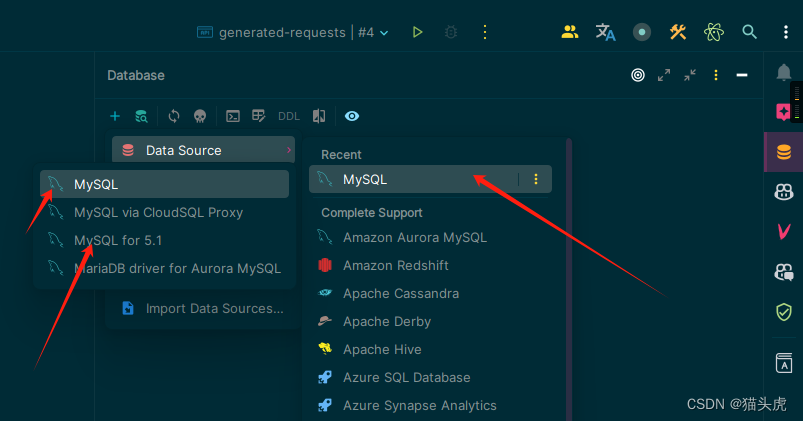This screenshot has width=803, height=421.
Task: Open the Copilot Chat sidebar icon
Action: tap(784, 271)
